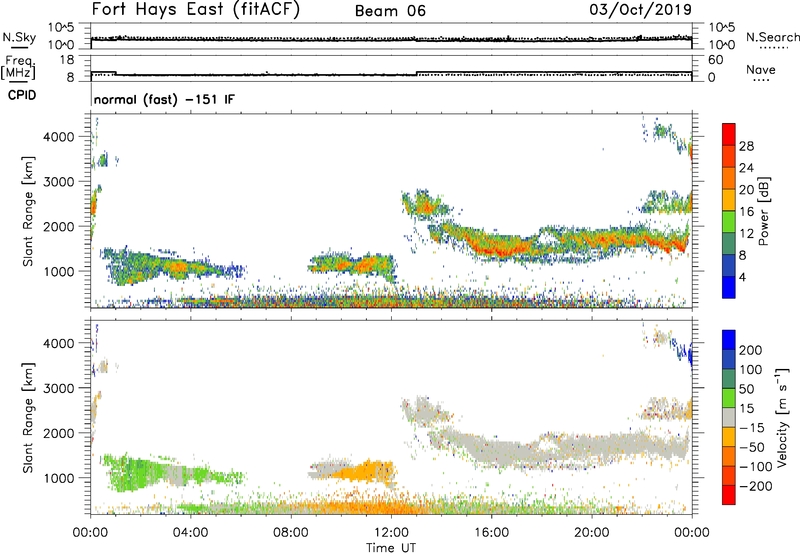Click 'normal (fast) -151 IF' text
The height and width of the screenshot is (554, 800).
pyautogui.click(x=164, y=99)
